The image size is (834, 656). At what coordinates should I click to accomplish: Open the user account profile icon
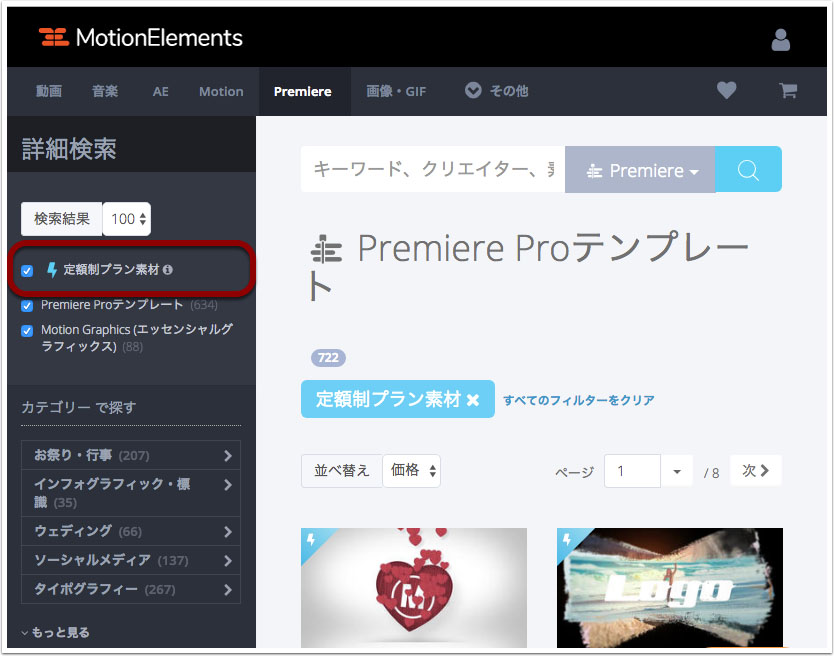(780, 39)
